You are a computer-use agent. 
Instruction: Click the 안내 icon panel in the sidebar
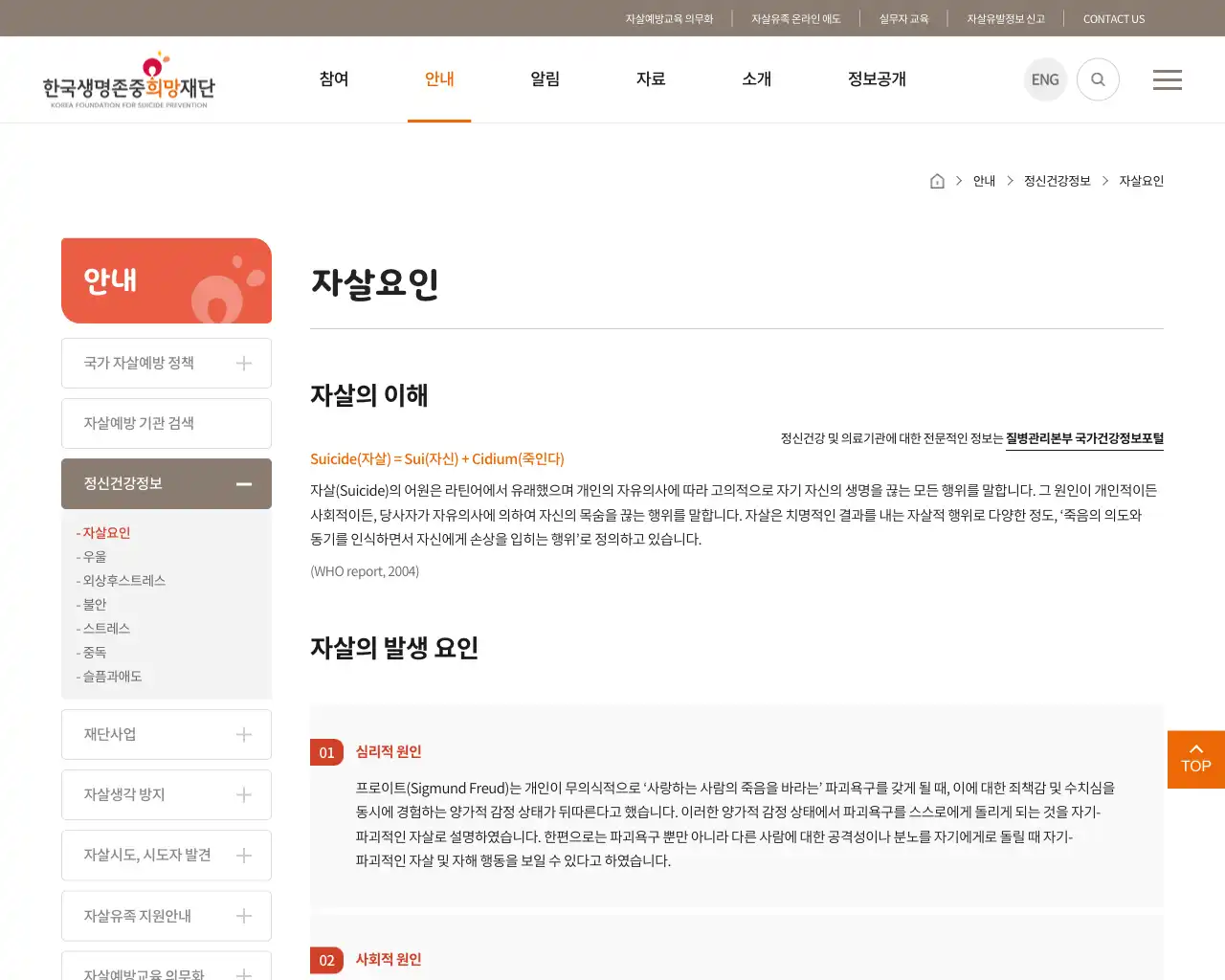pyautogui.click(x=166, y=280)
